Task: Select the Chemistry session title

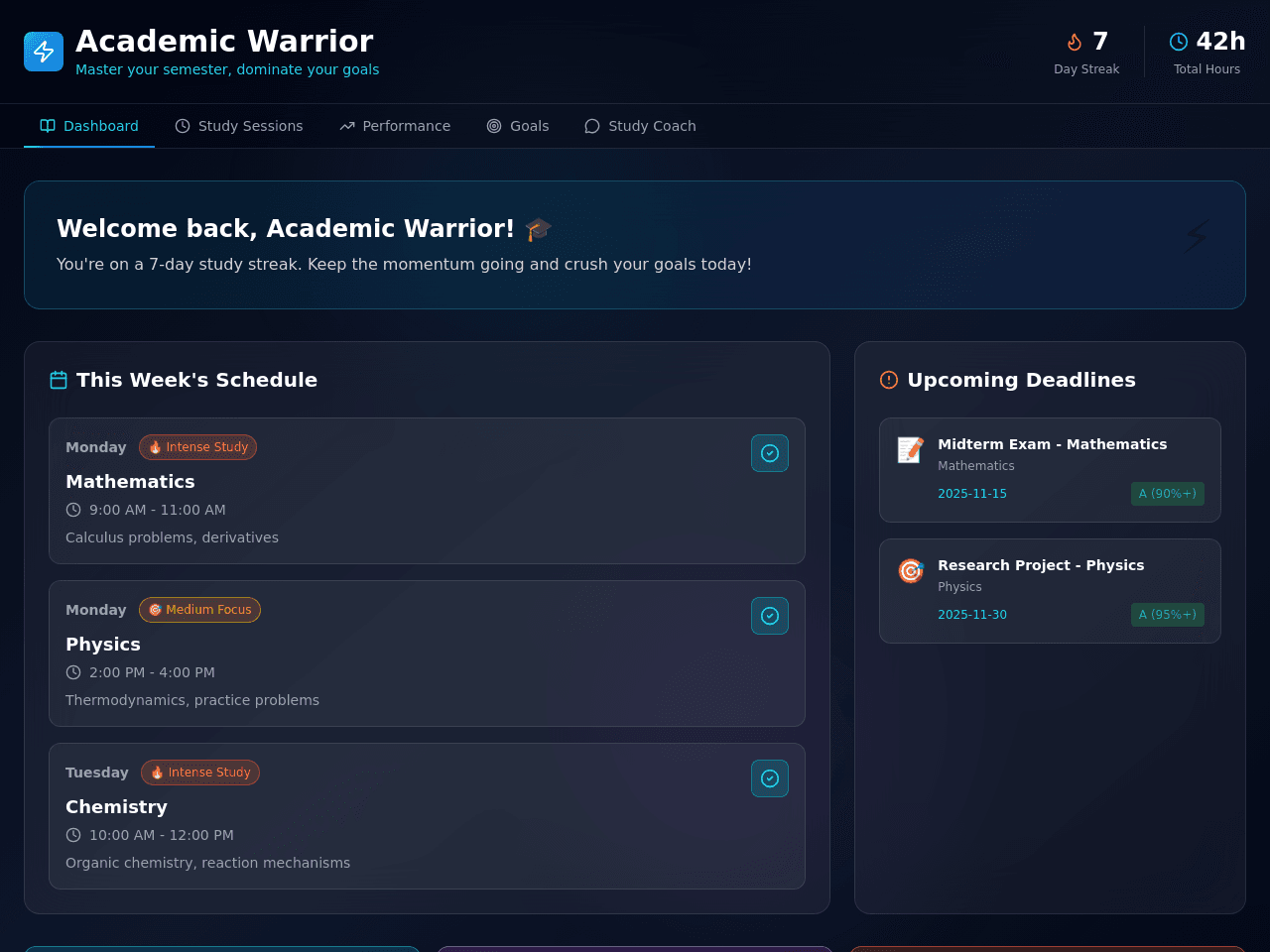Action: tap(116, 807)
